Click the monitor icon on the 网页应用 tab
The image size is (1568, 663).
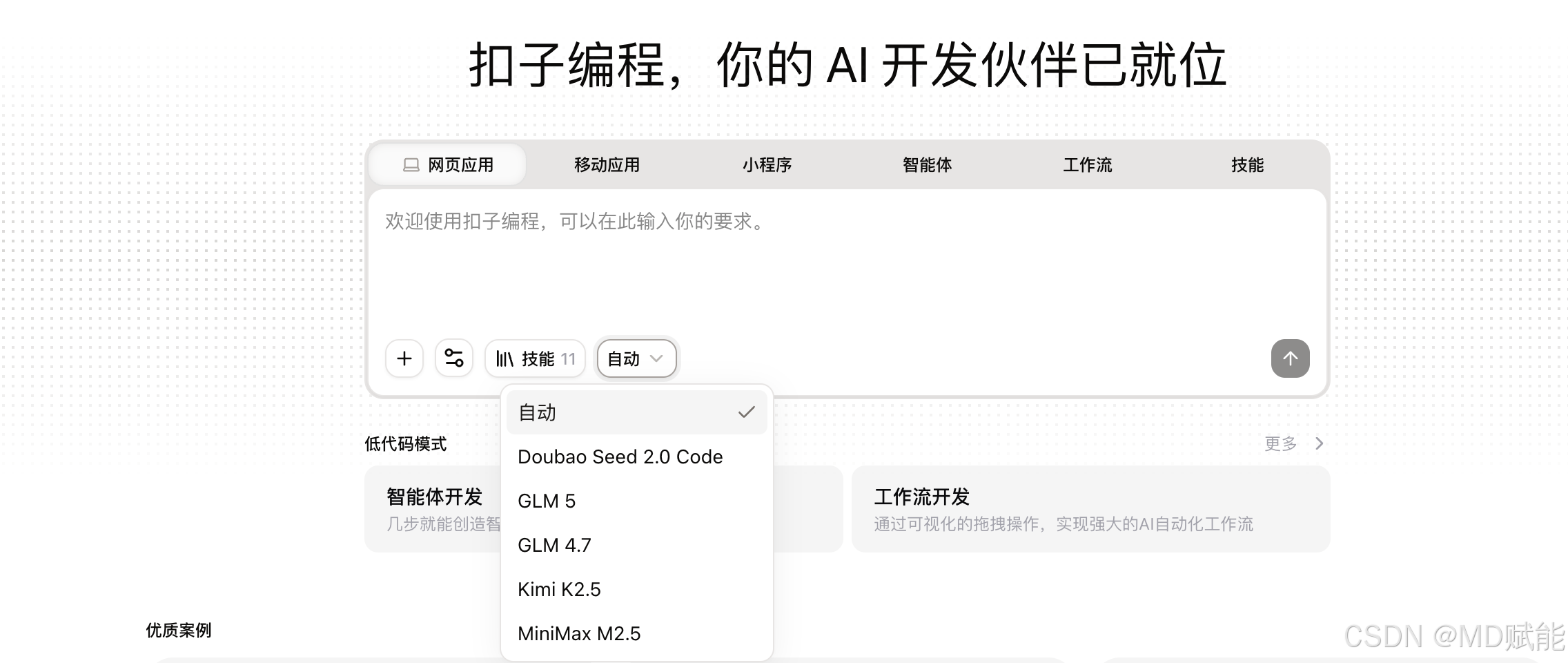410,164
